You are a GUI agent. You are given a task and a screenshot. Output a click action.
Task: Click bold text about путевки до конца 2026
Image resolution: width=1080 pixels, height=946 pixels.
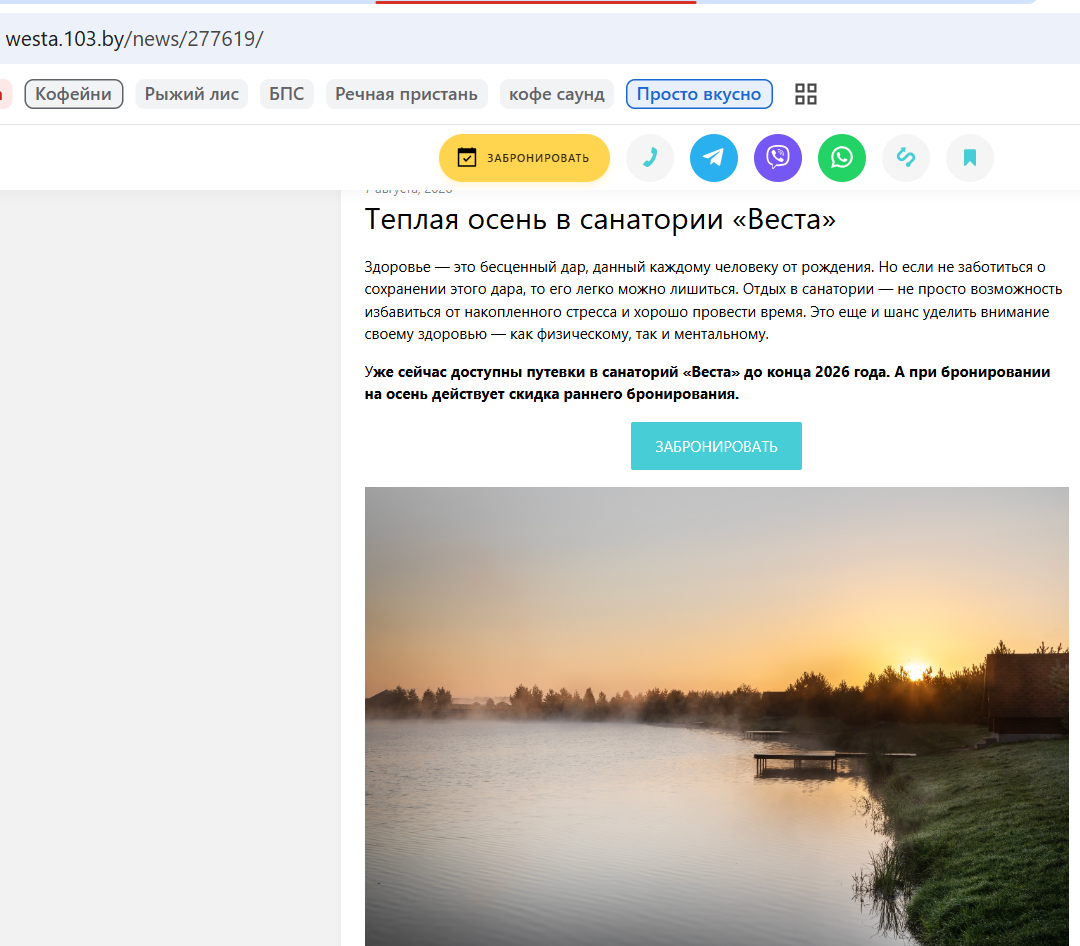[707, 383]
